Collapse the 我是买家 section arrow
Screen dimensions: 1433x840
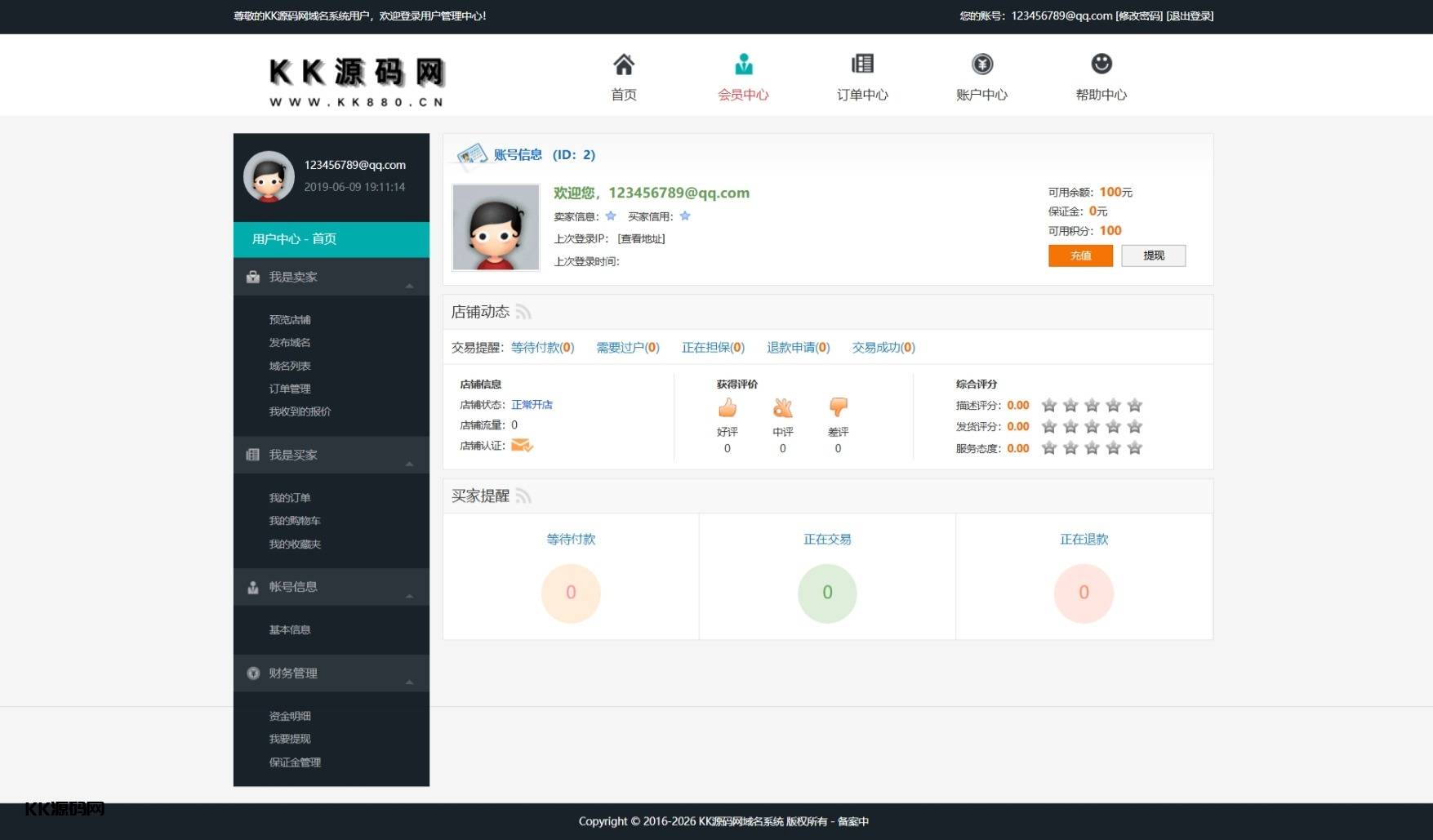(410, 464)
